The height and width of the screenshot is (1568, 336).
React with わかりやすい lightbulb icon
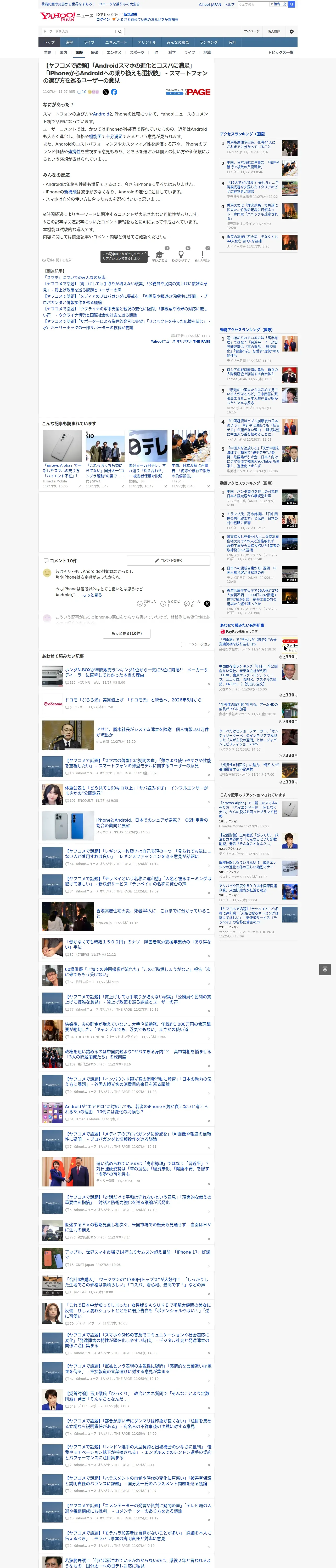pos(181,255)
